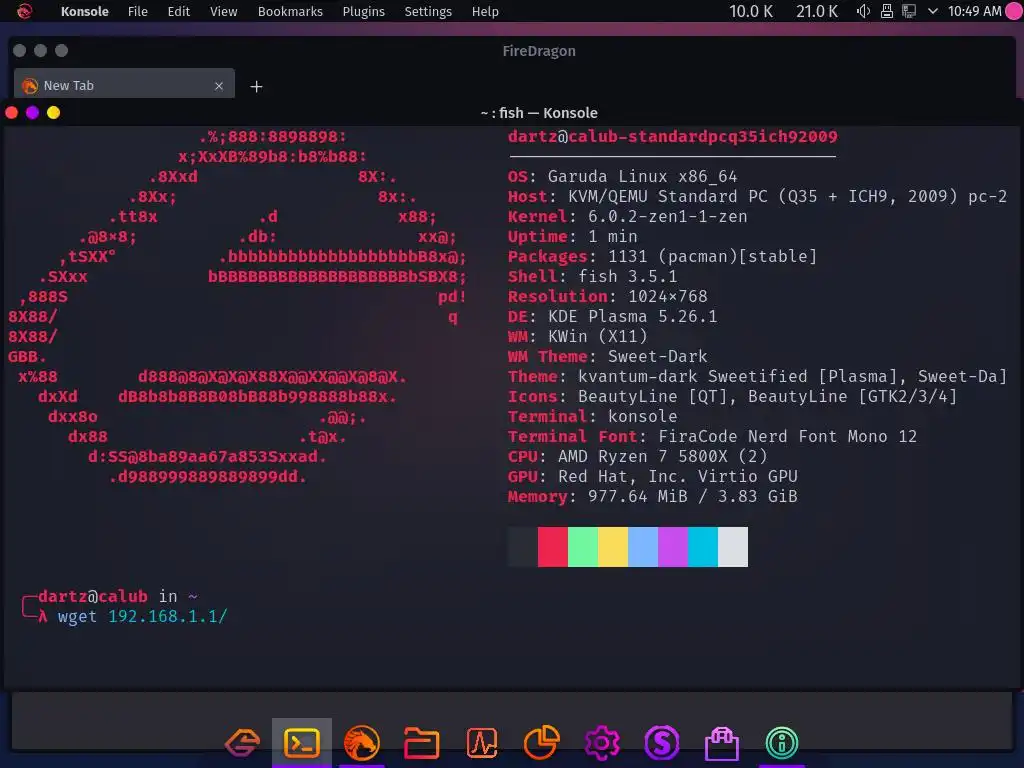Open the Help menu
The image size is (1024, 768).
(485, 12)
